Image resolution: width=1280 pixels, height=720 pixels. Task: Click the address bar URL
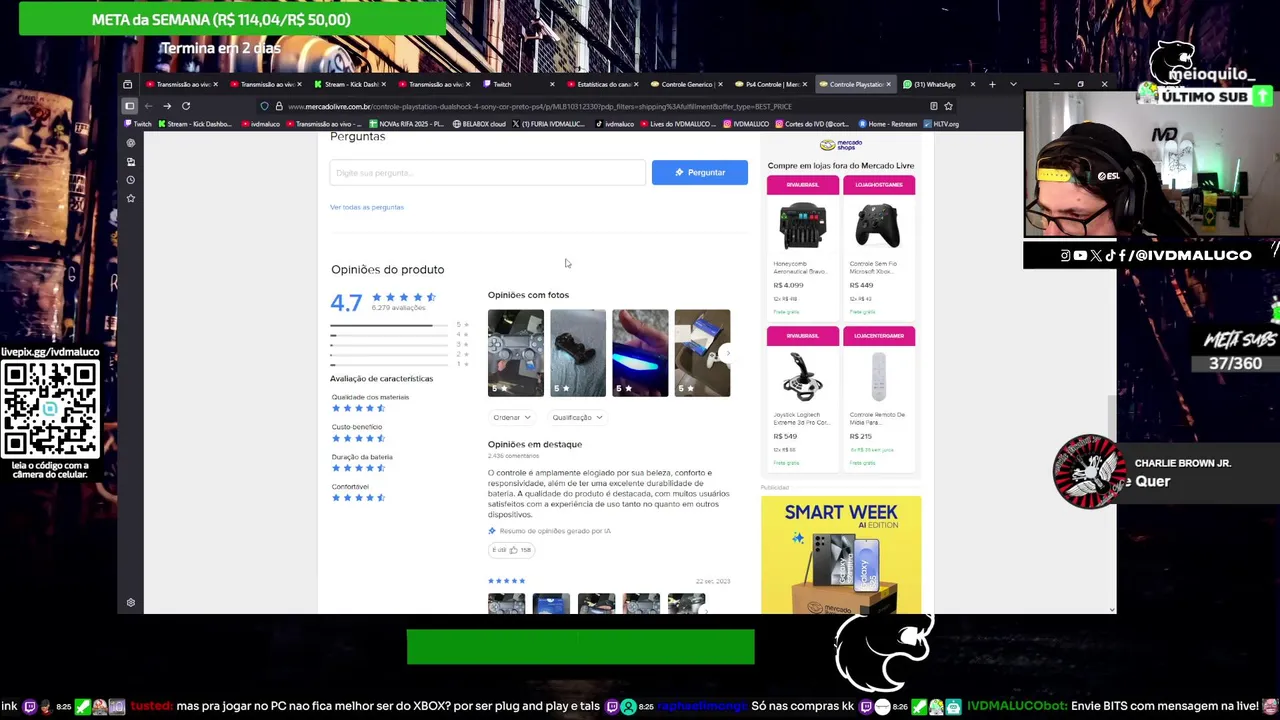[x=540, y=106]
